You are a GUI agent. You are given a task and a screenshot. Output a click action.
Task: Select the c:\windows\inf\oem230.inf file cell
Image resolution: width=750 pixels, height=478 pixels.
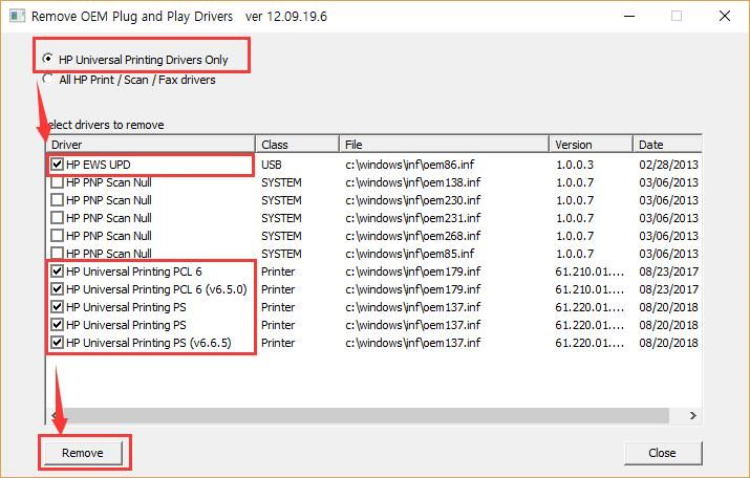point(412,200)
